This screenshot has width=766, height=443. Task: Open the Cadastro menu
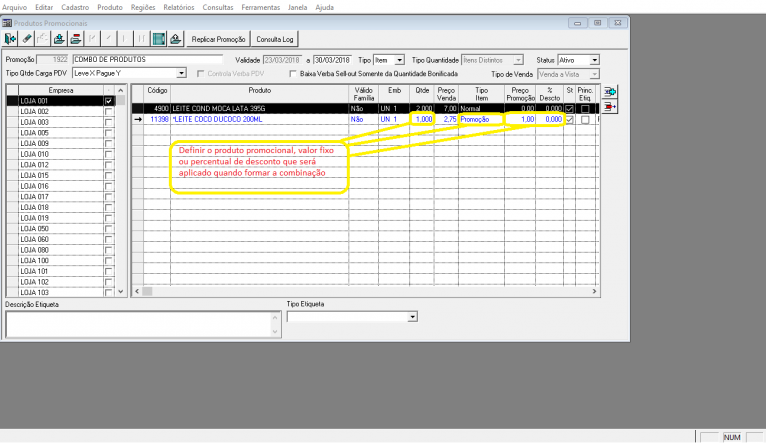75,7
